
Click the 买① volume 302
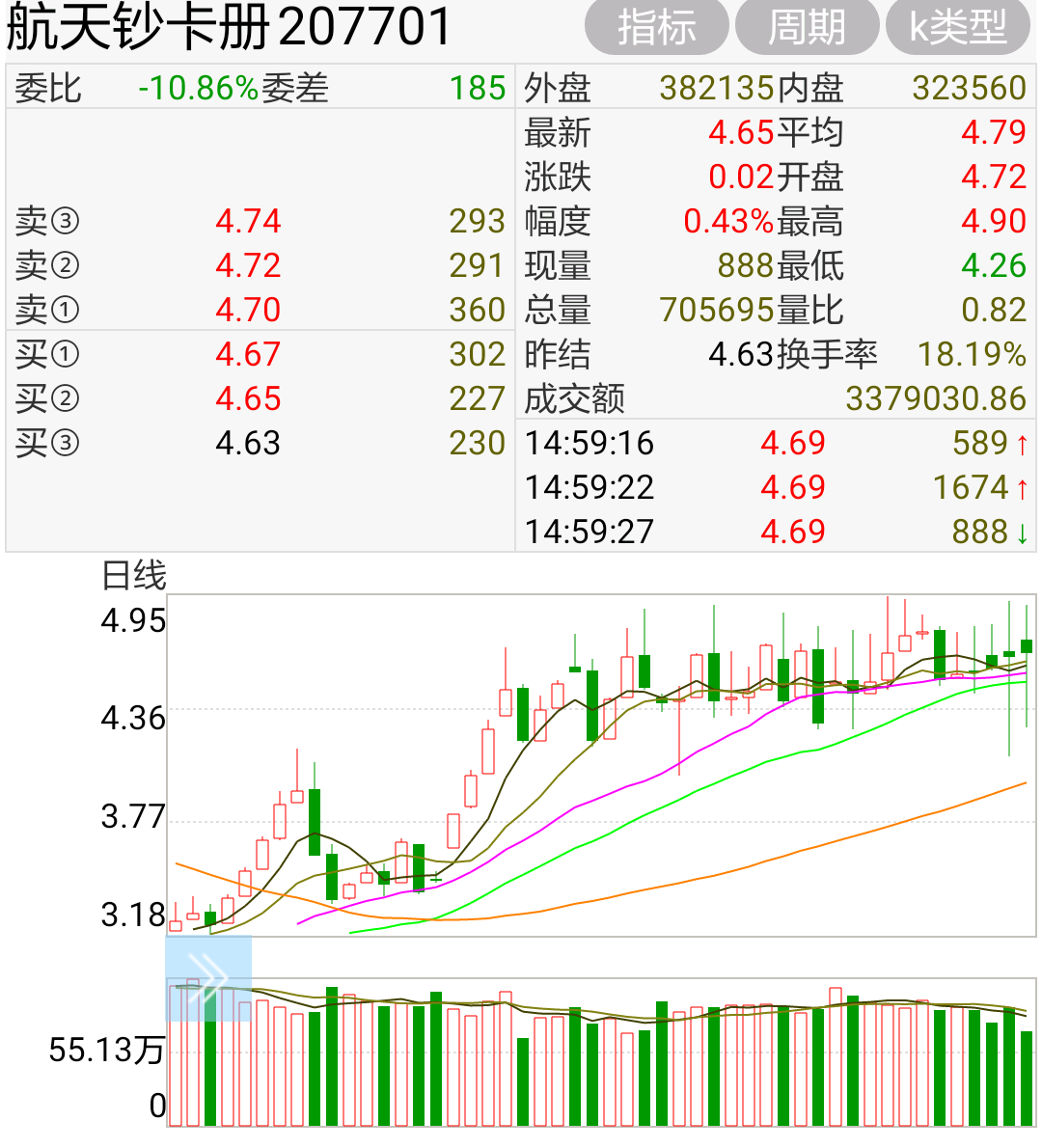478,354
